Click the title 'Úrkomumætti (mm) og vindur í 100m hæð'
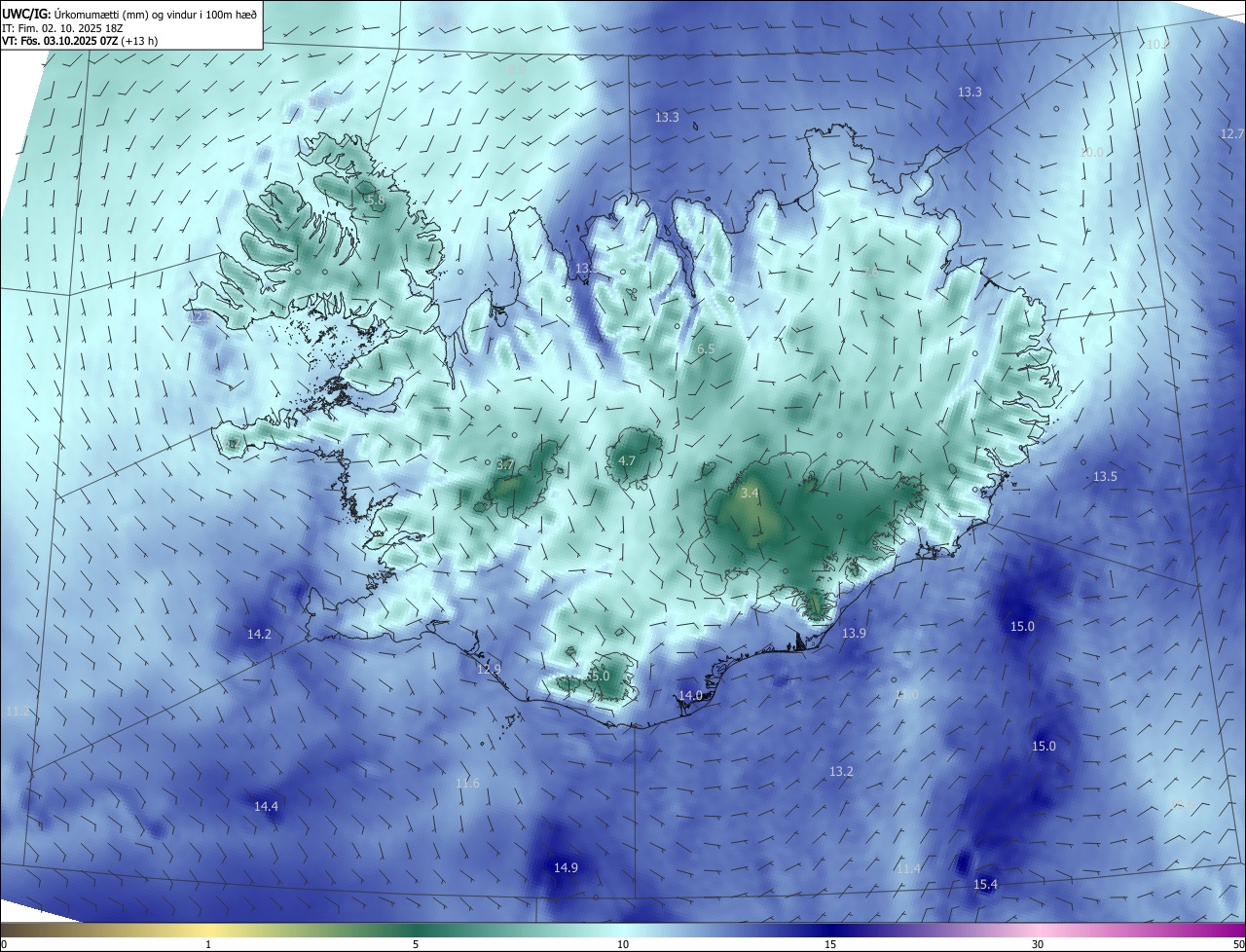Screen dimensions: 1246x952 [156, 14]
